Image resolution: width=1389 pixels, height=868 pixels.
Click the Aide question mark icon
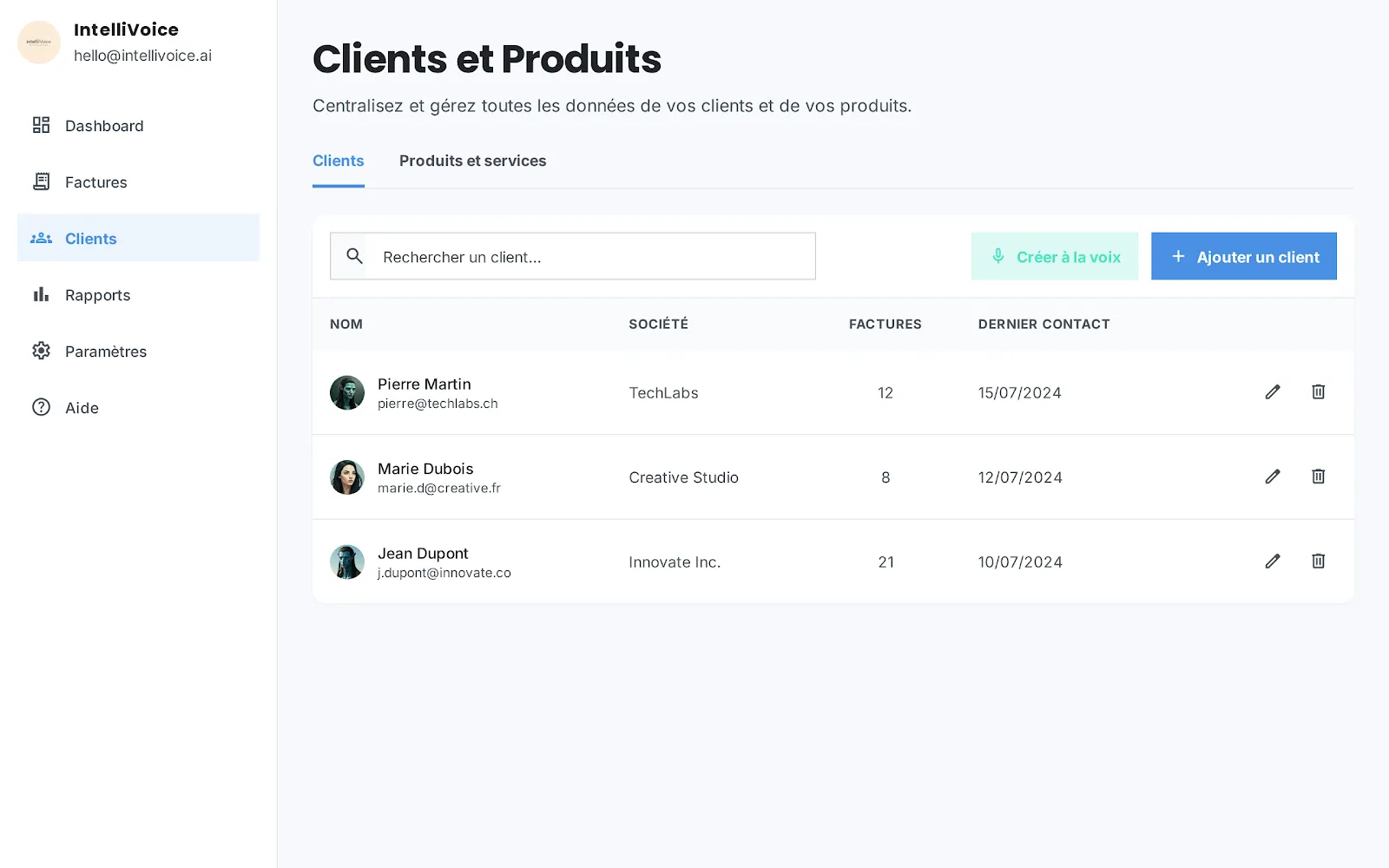[x=41, y=407]
